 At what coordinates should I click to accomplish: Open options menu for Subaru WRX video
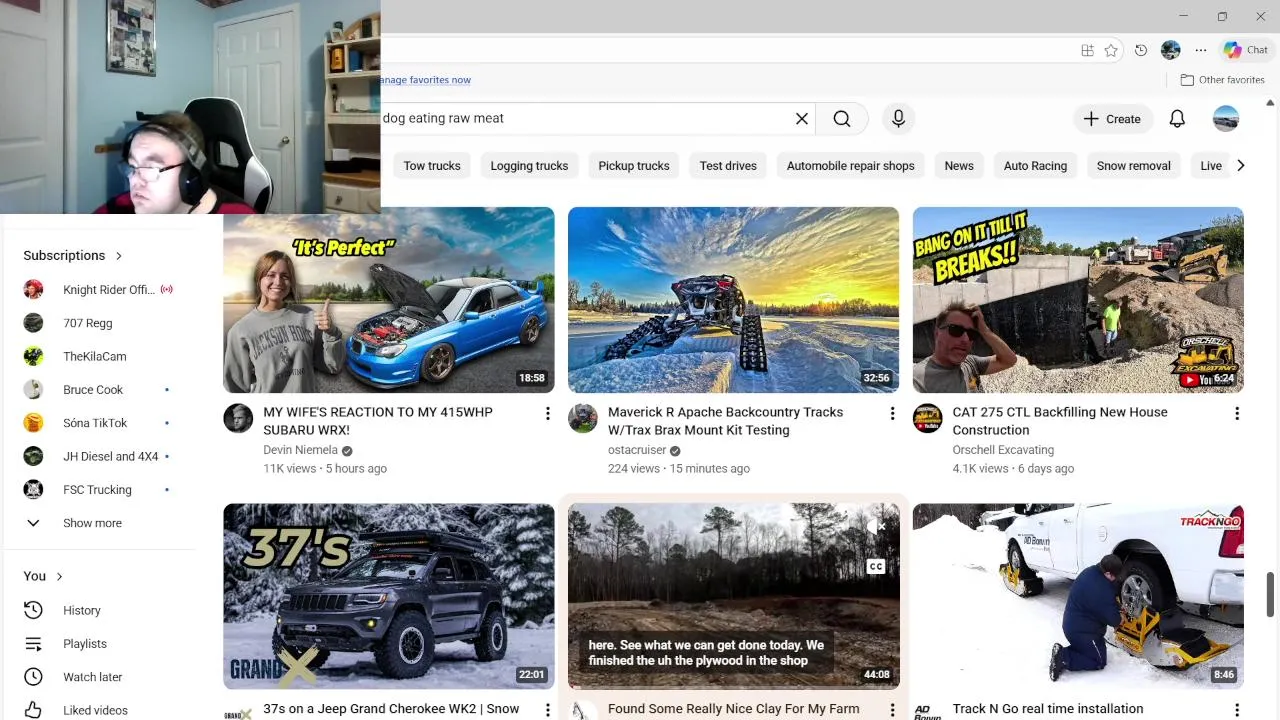click(547, 413)
